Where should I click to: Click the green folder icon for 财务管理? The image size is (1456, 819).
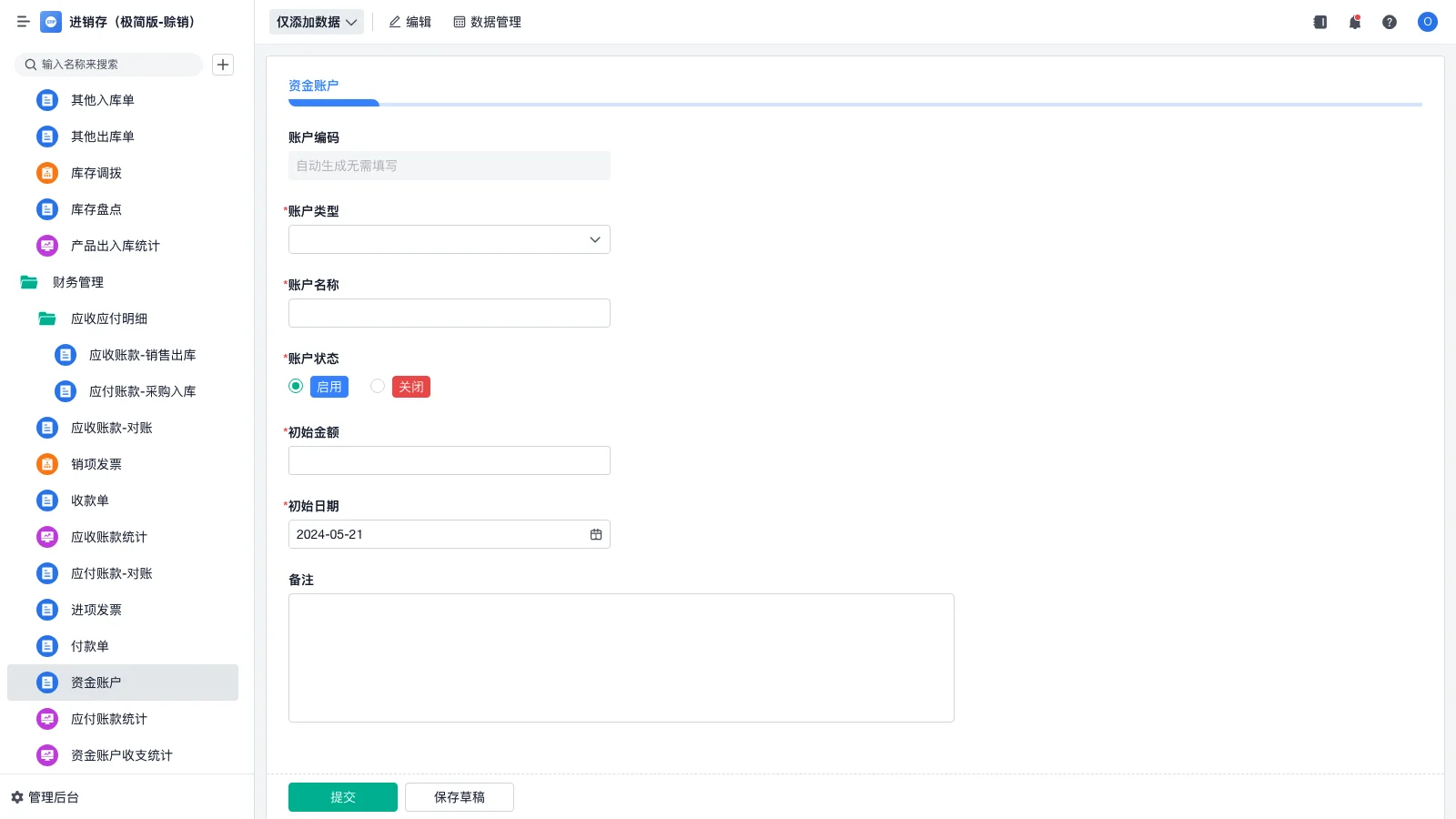click(x=29, y=282)
